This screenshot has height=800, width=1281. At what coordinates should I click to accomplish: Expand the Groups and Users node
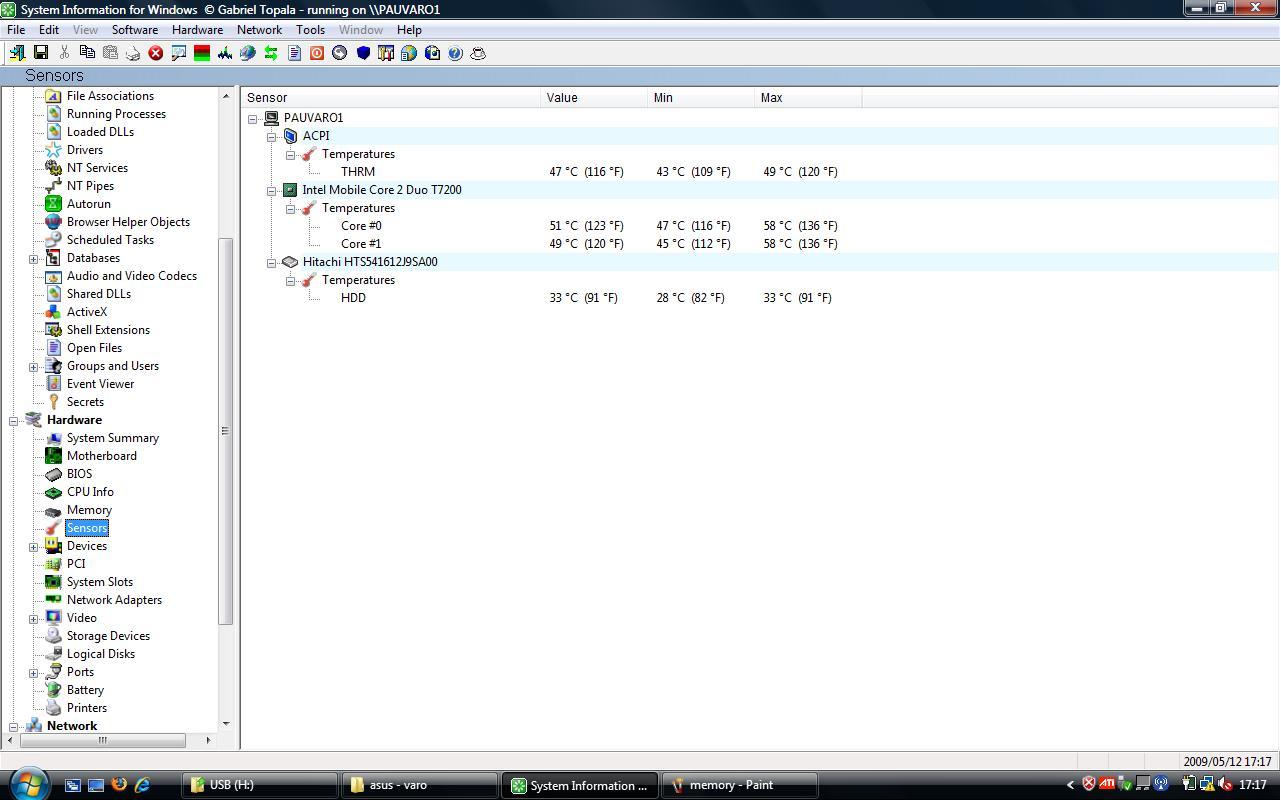point(33,366)
